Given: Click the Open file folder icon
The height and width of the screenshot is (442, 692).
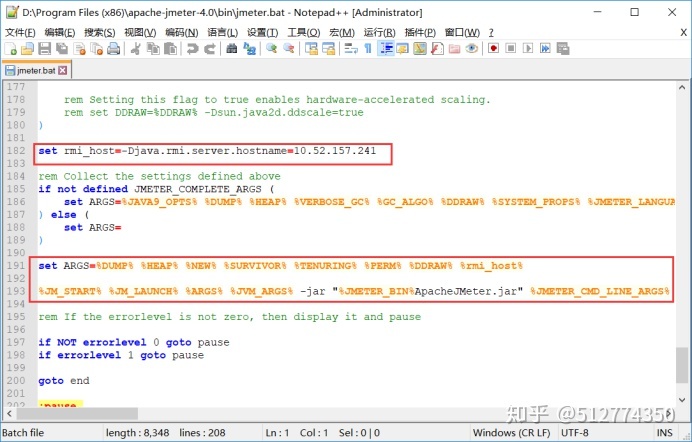Looking at the screenshot, I should pos(27,49).
